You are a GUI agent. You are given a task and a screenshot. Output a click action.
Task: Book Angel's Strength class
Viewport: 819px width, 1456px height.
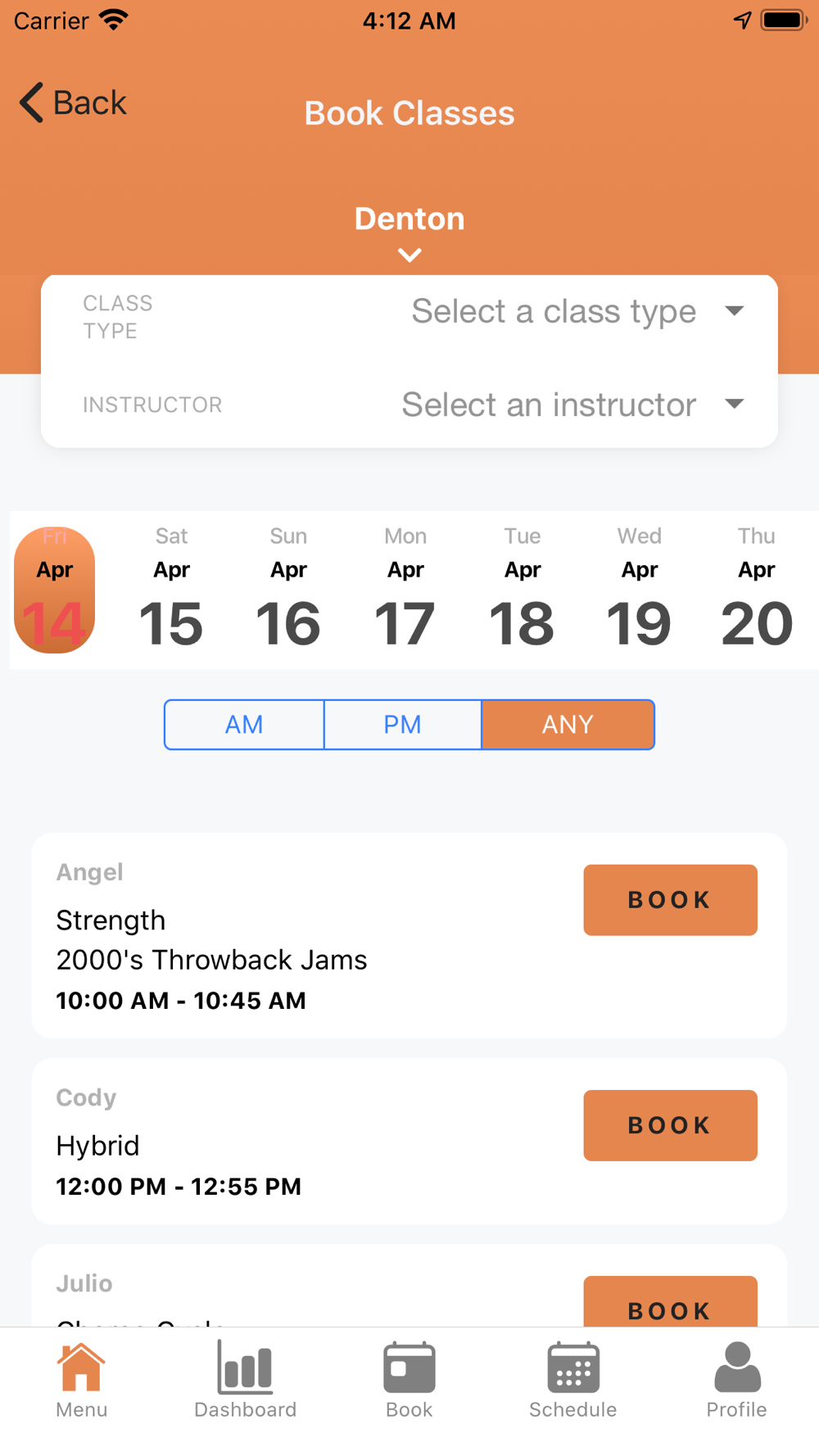click(670, 900)
